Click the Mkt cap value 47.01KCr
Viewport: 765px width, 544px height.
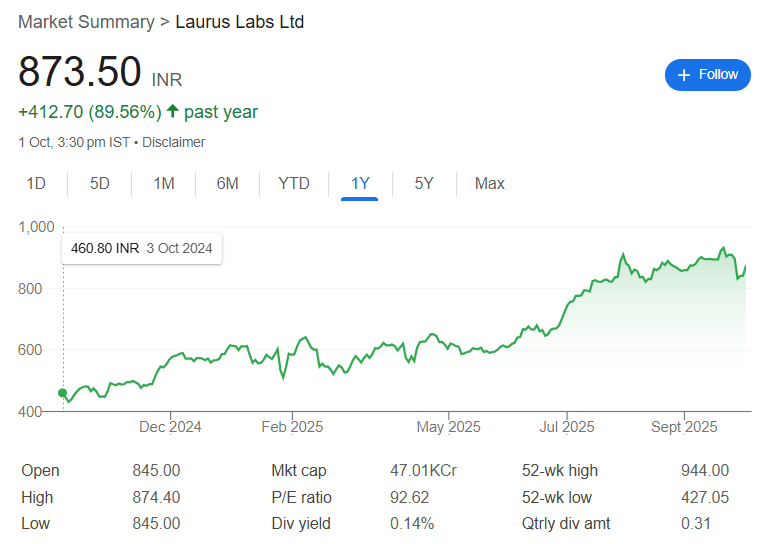point(423,470)
